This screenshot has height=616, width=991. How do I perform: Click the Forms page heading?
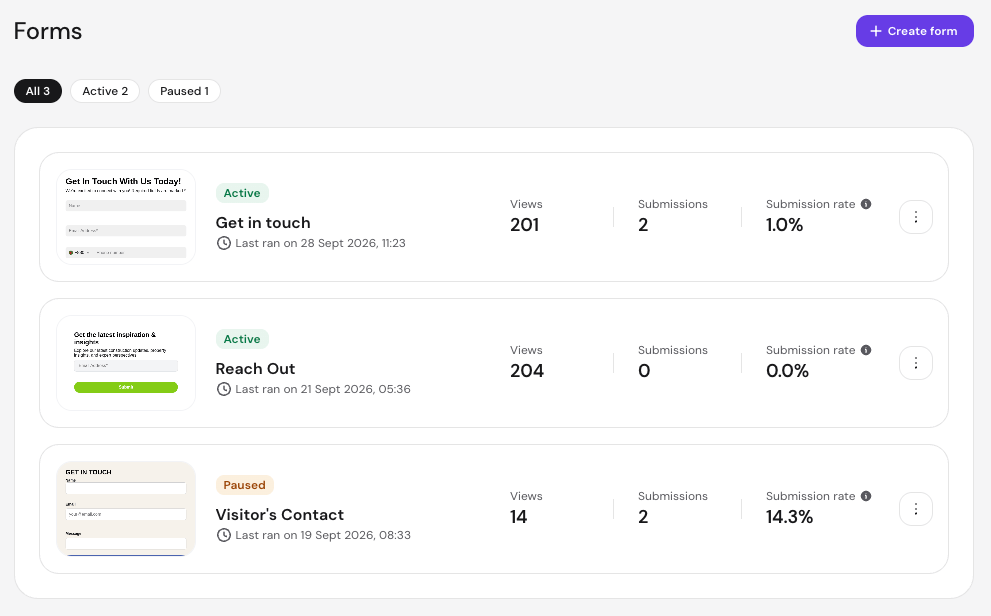point(48,31)
